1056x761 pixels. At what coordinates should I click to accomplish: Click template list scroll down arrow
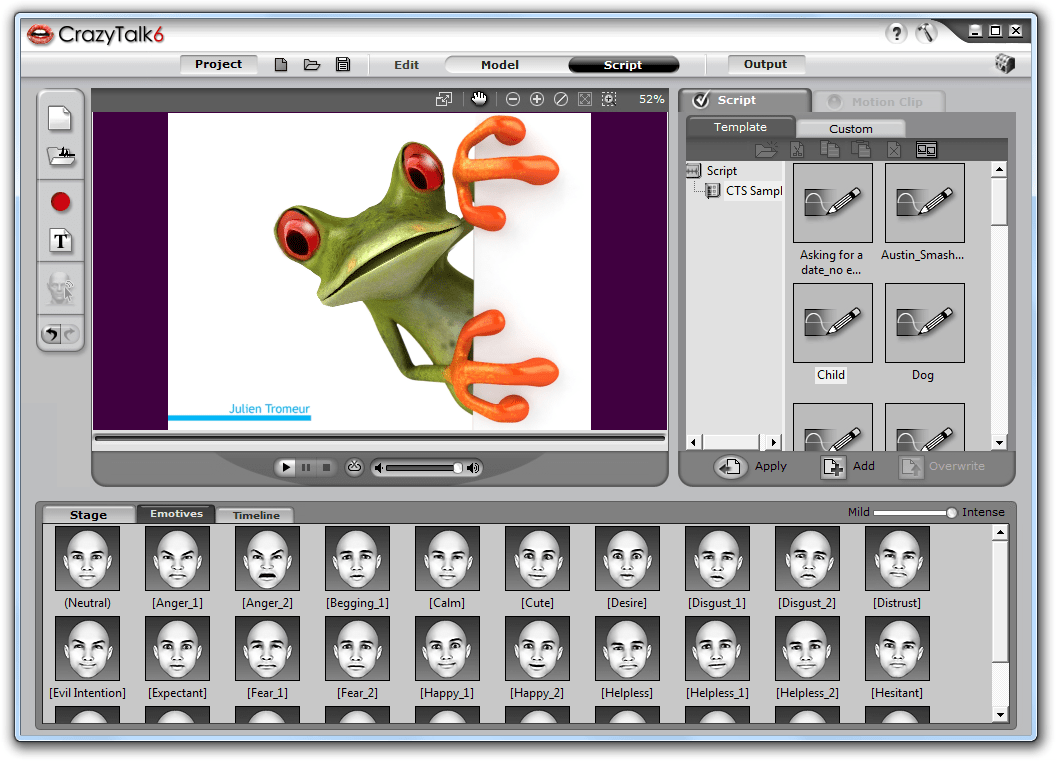point(999,442)
